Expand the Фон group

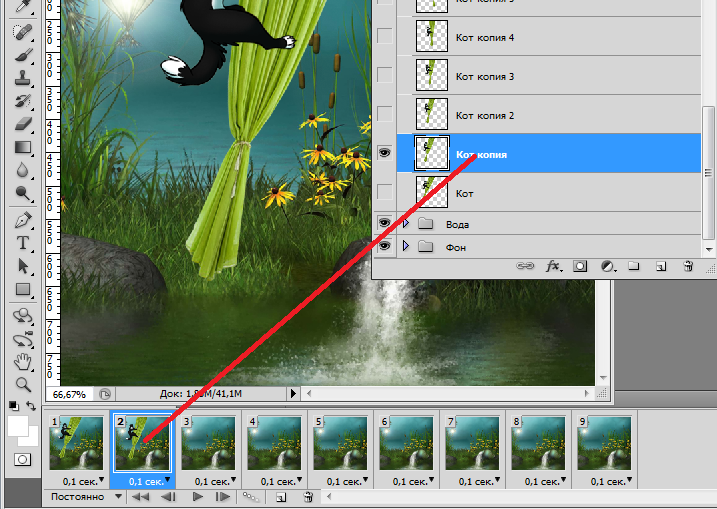click(x=406, y=246)
